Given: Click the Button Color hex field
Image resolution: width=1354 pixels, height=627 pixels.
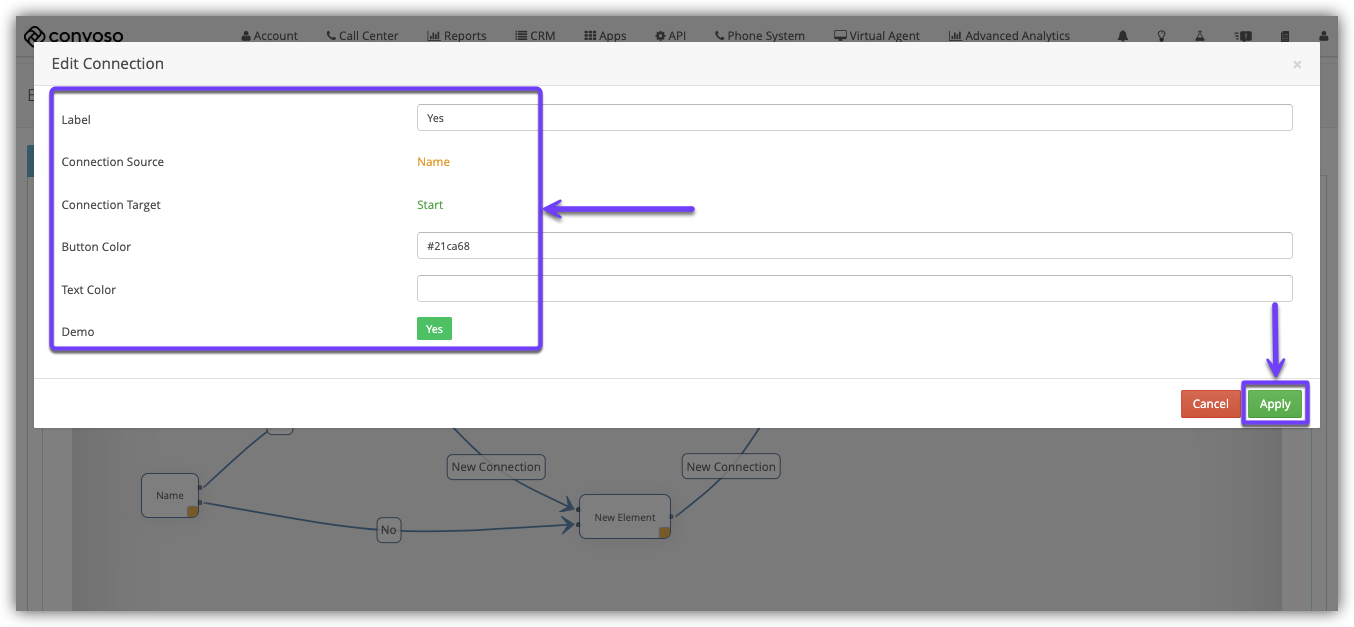Looking at the screenshot, I should click(x=854, y=246).
